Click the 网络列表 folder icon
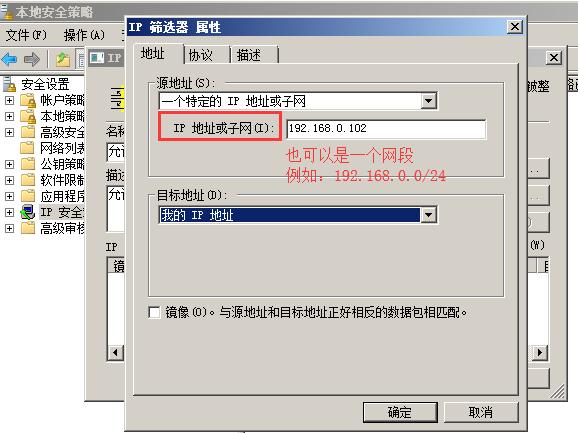The height and width of the screenshot is (433, 578). coord(27,148)
